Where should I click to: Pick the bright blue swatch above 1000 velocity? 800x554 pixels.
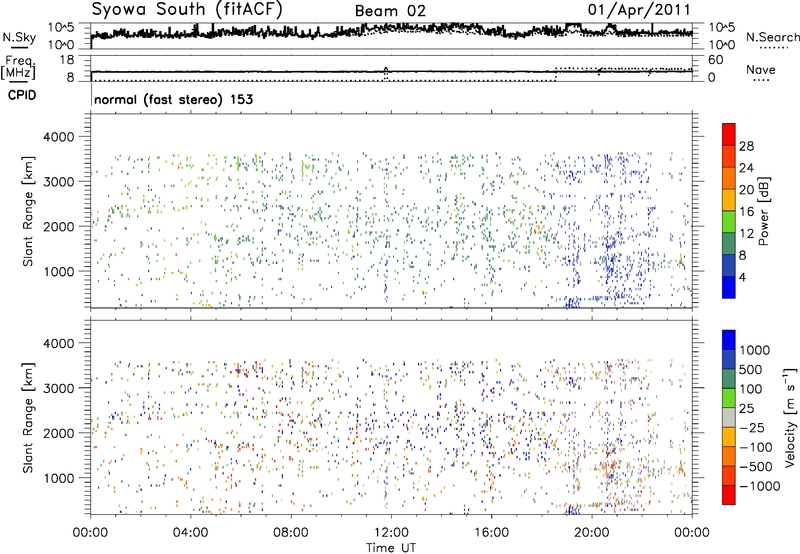[729, 340]
